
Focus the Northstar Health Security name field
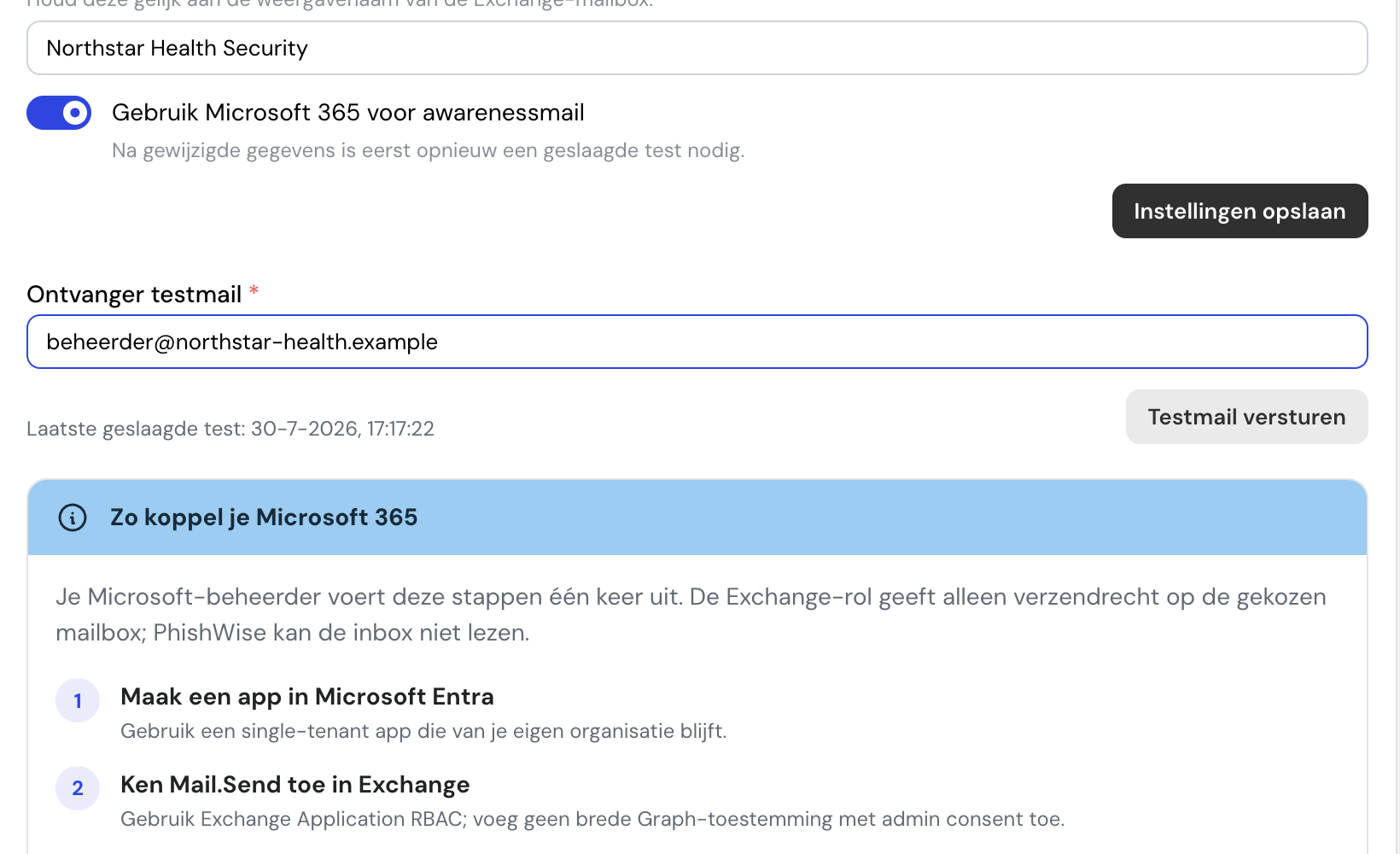click(697, 48)
